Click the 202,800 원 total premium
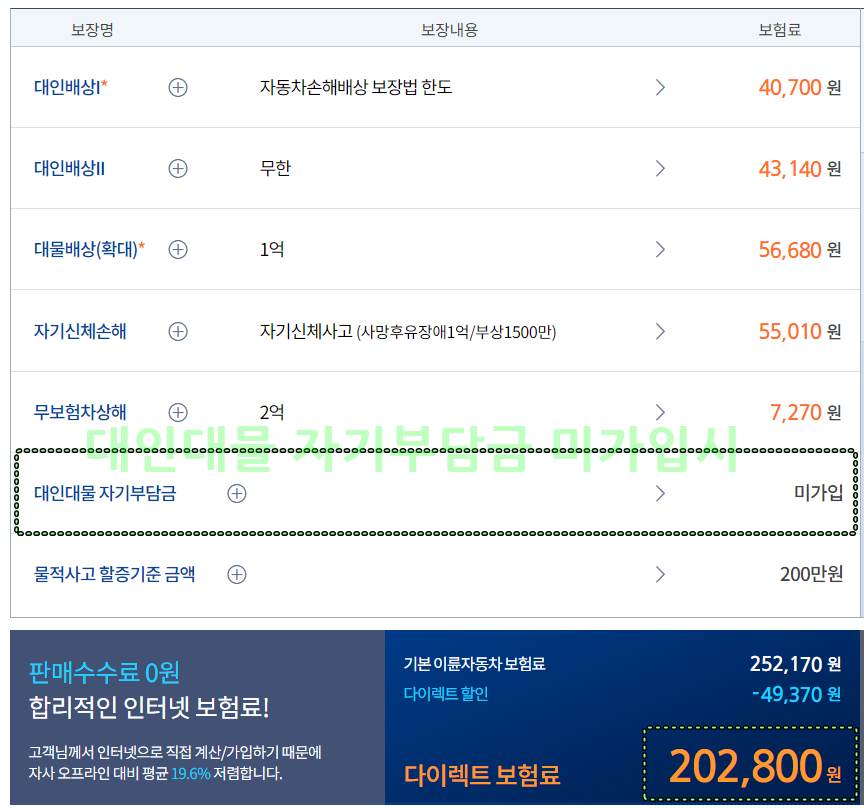The width and height of the screenshot is (864, 808). pos(755,766)
